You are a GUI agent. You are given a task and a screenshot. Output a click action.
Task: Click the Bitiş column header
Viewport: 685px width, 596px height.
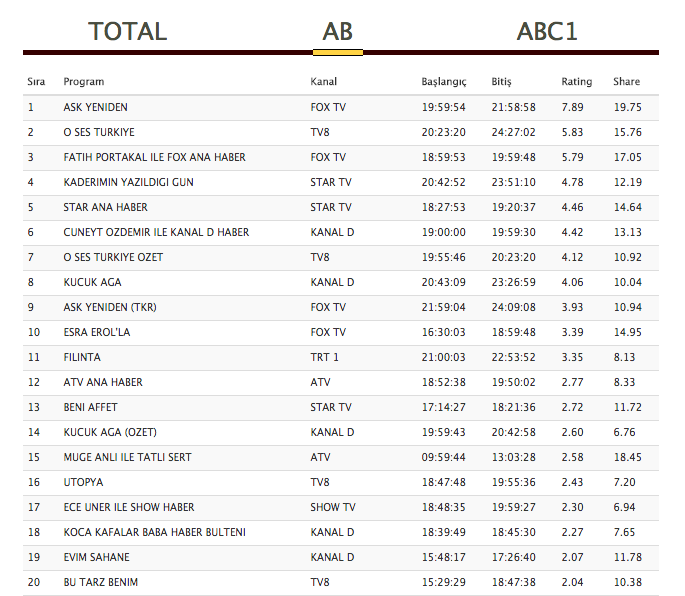click(501, 82)
